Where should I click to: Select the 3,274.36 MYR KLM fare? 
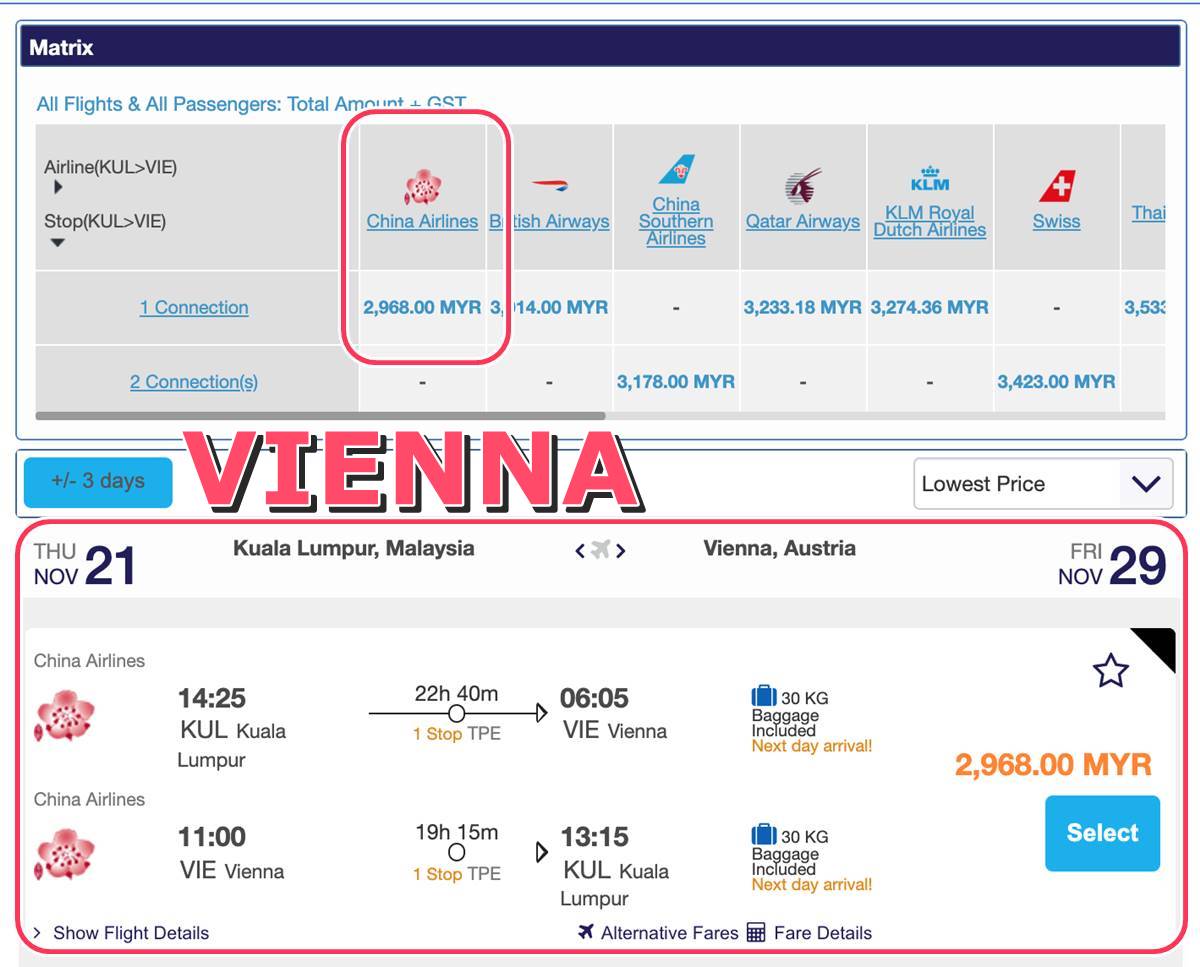[930, 307]
